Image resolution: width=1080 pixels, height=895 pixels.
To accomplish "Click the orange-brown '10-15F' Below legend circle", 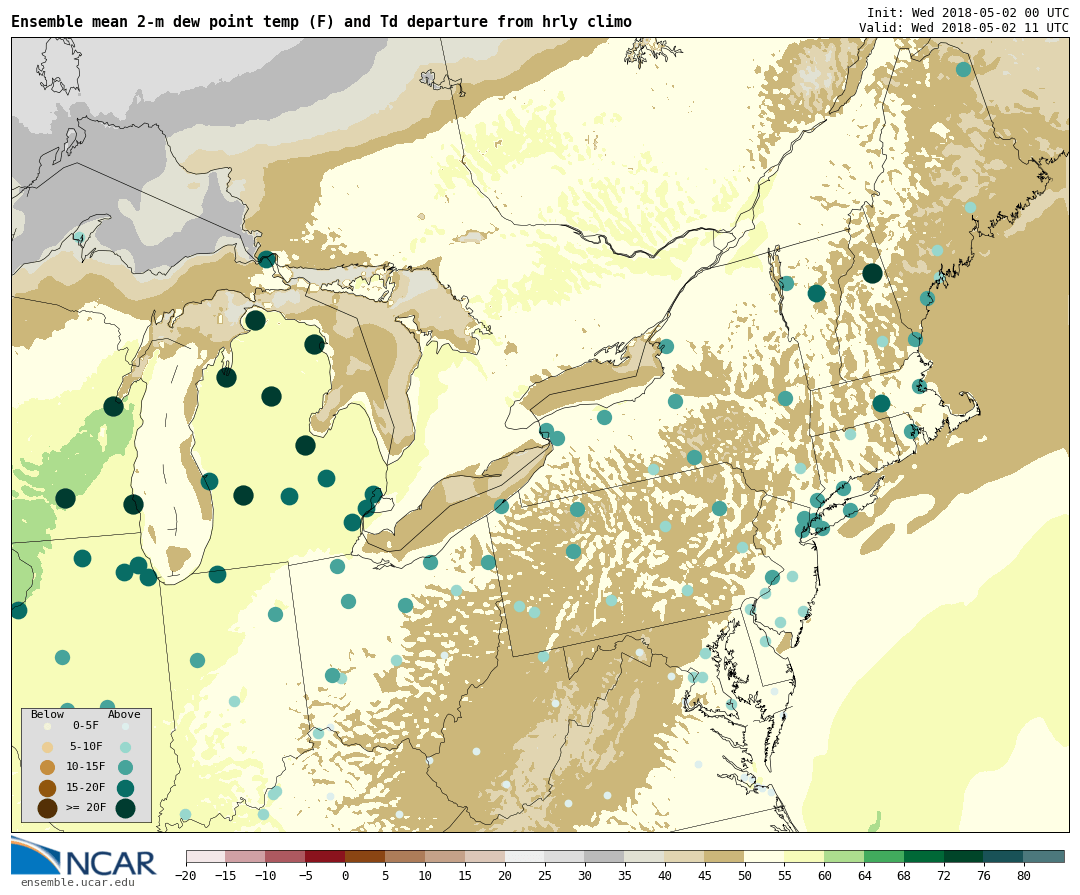I will (x=47, y=767).
